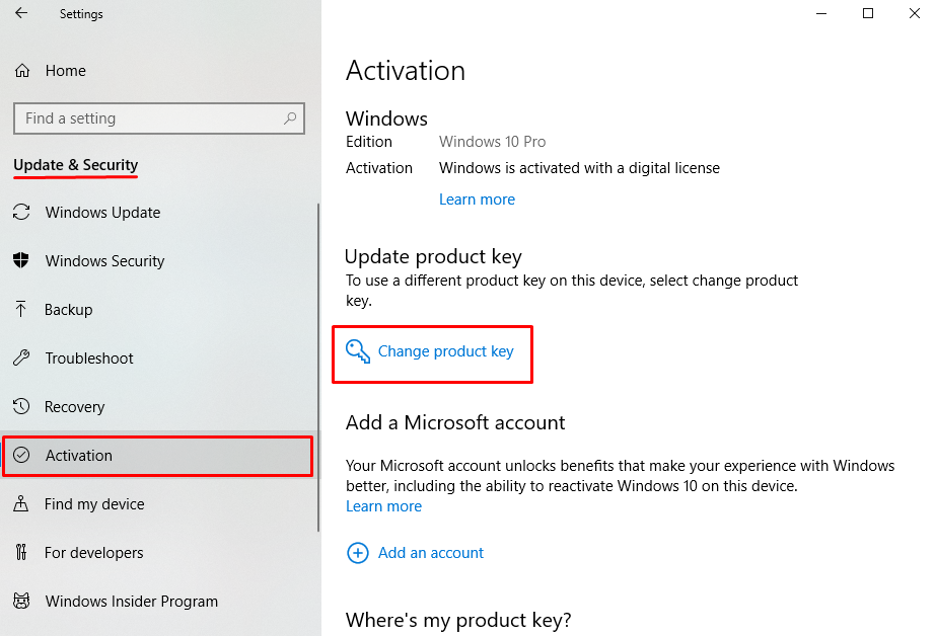936x636 pixels.
Task: Click the plus icon to add account
Action: point(357,553)
